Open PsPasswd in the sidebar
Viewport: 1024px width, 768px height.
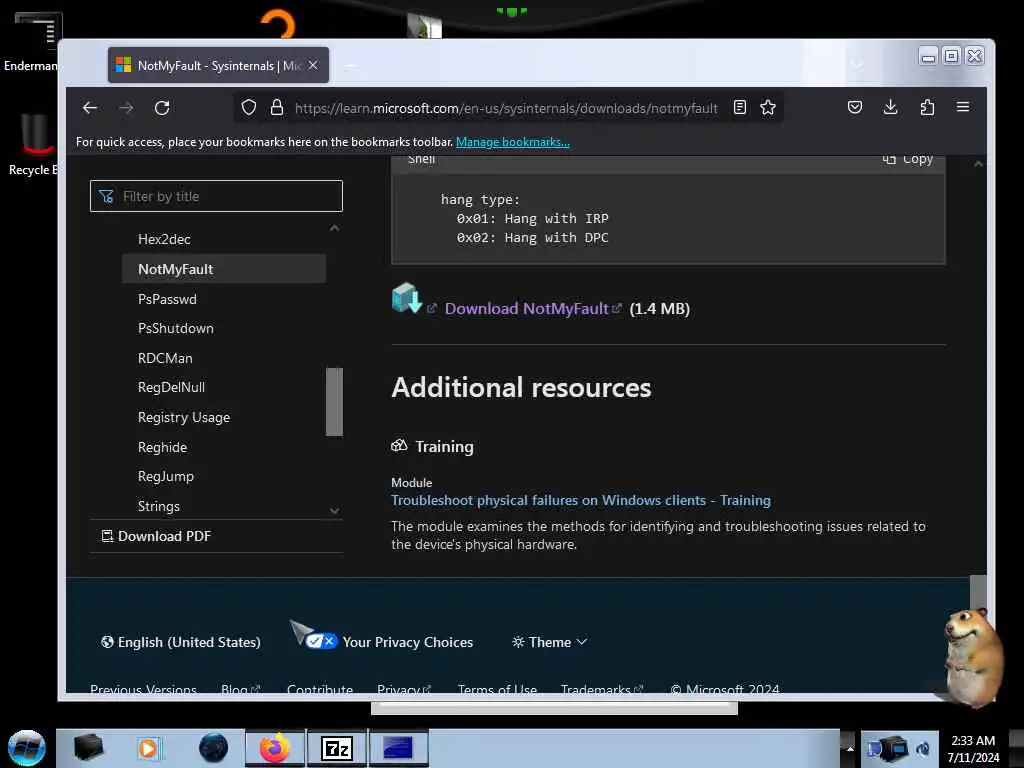pyautogui.click(x=167, y=299)
